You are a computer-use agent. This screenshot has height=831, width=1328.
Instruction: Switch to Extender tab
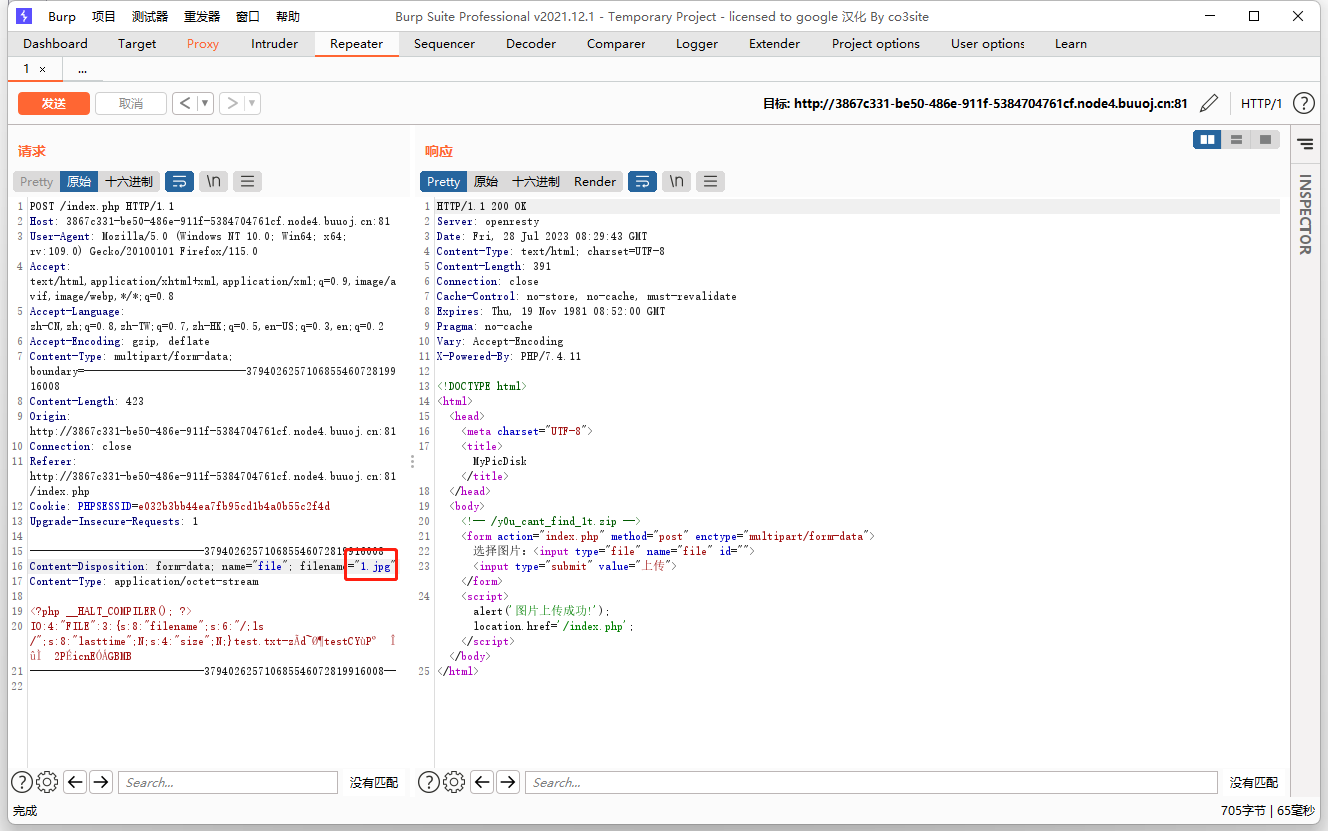(774, 44)
